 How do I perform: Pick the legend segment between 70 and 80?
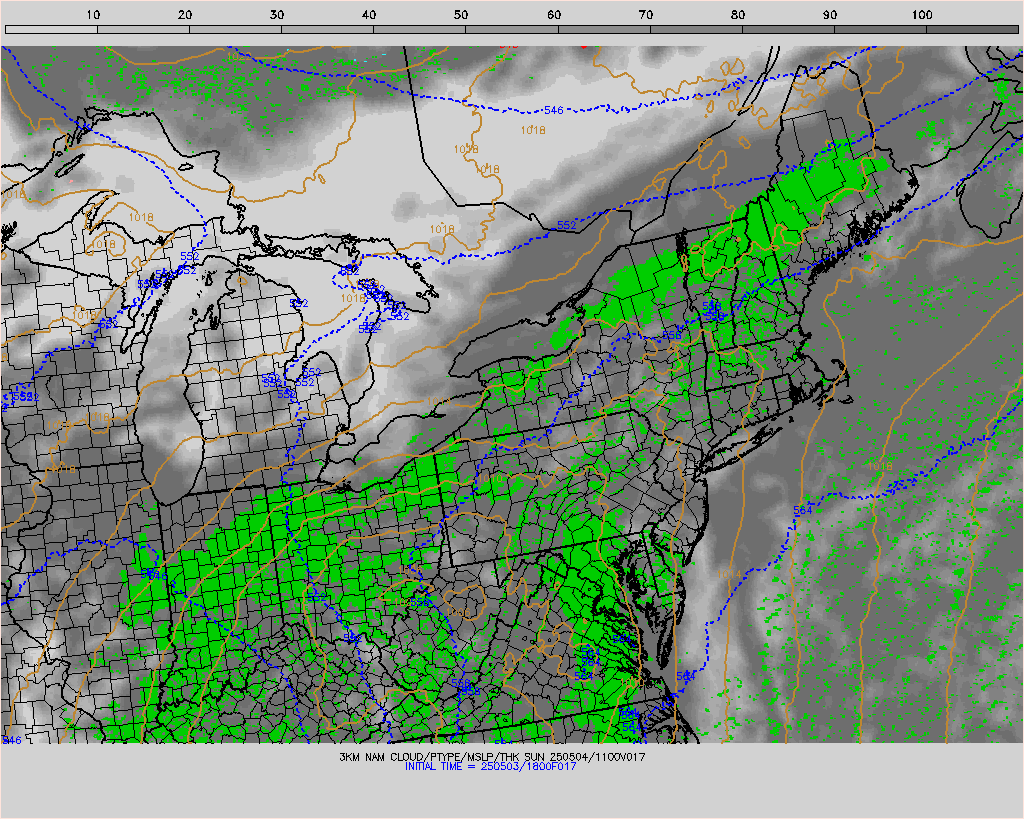coord(696,29)
